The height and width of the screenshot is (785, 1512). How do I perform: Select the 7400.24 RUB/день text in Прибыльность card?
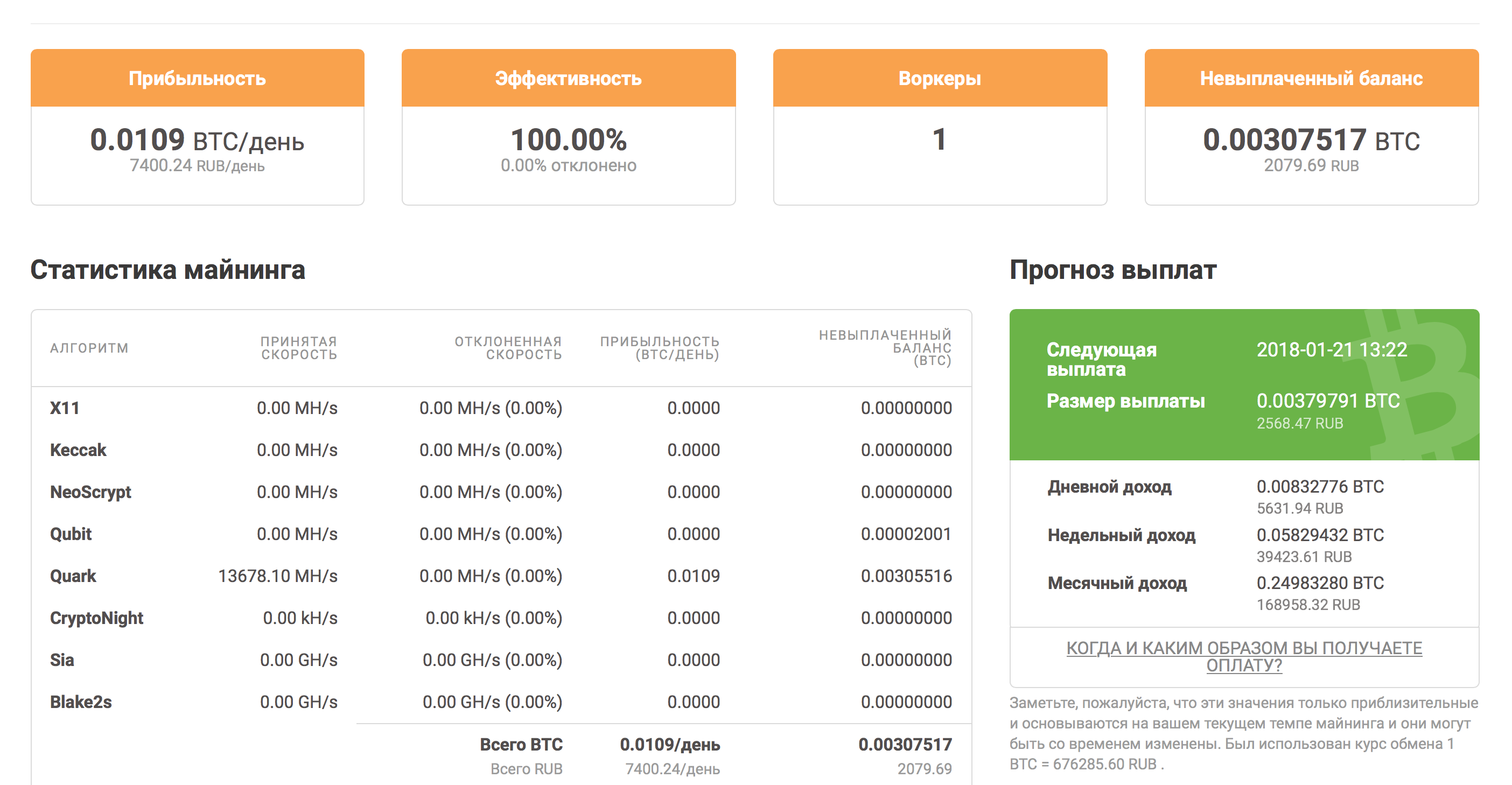click(x=197, y=166)
